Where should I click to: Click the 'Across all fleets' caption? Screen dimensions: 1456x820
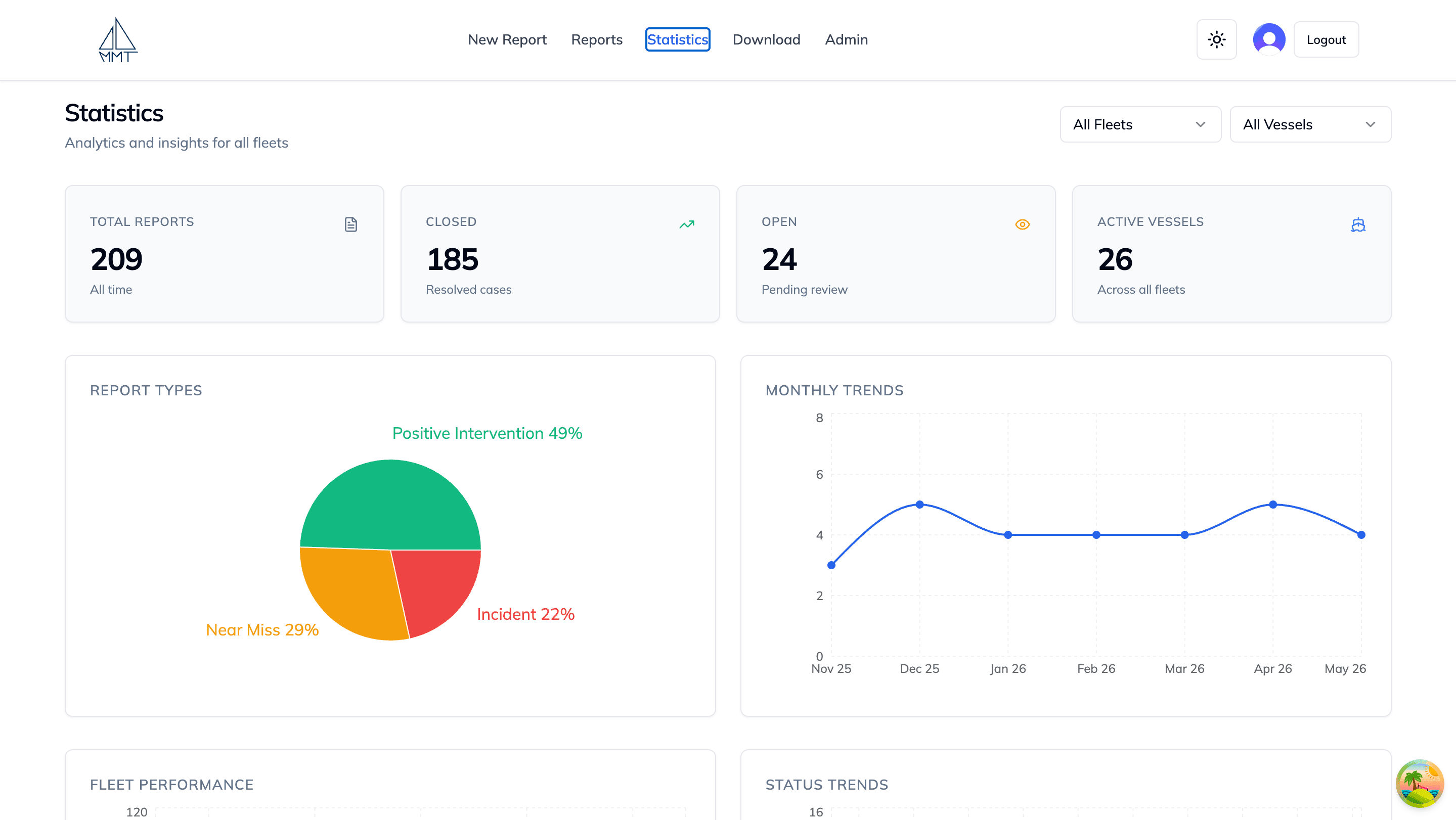1141,289
